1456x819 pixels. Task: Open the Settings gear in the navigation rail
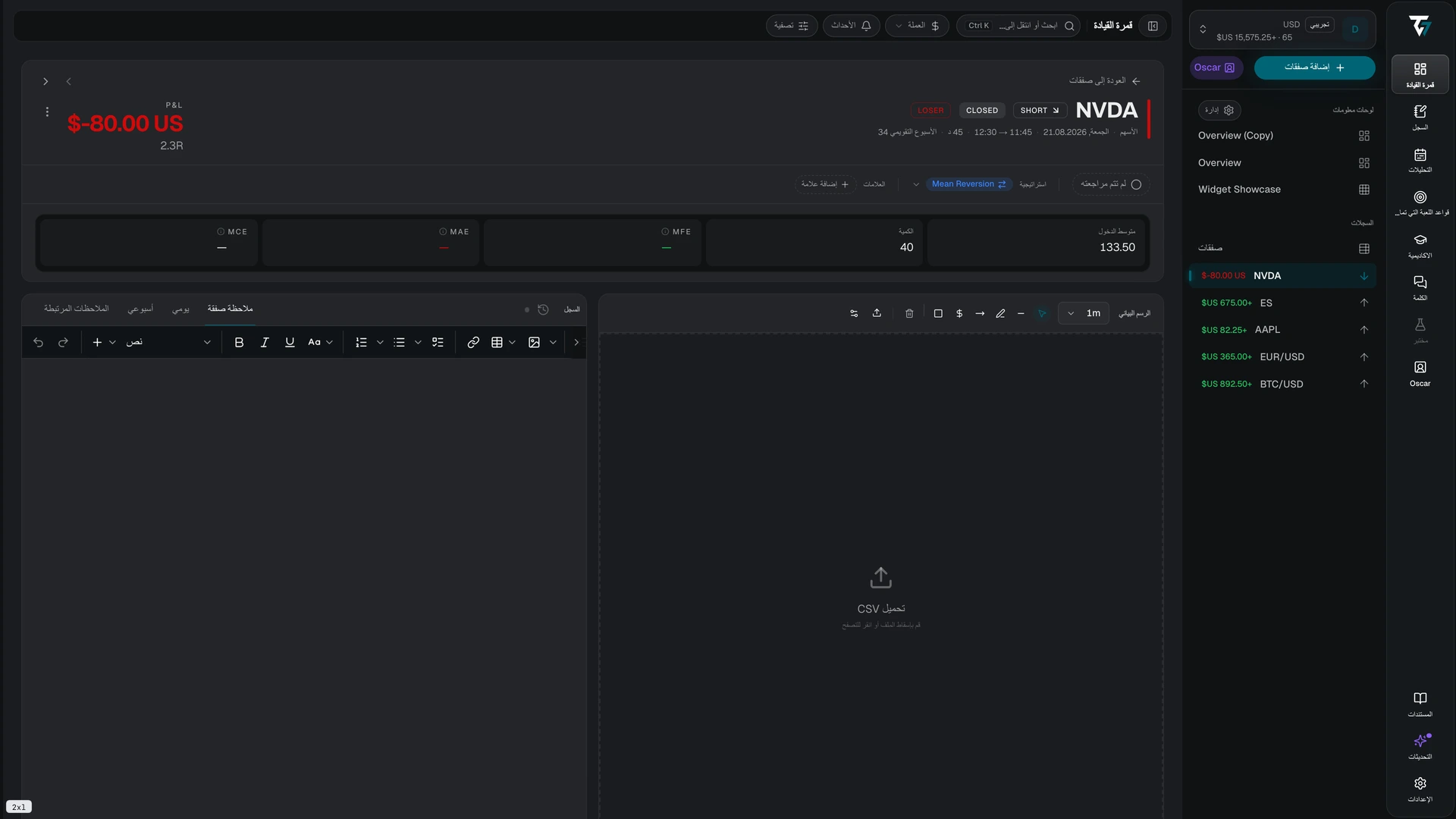click(x=1420, y=789)
